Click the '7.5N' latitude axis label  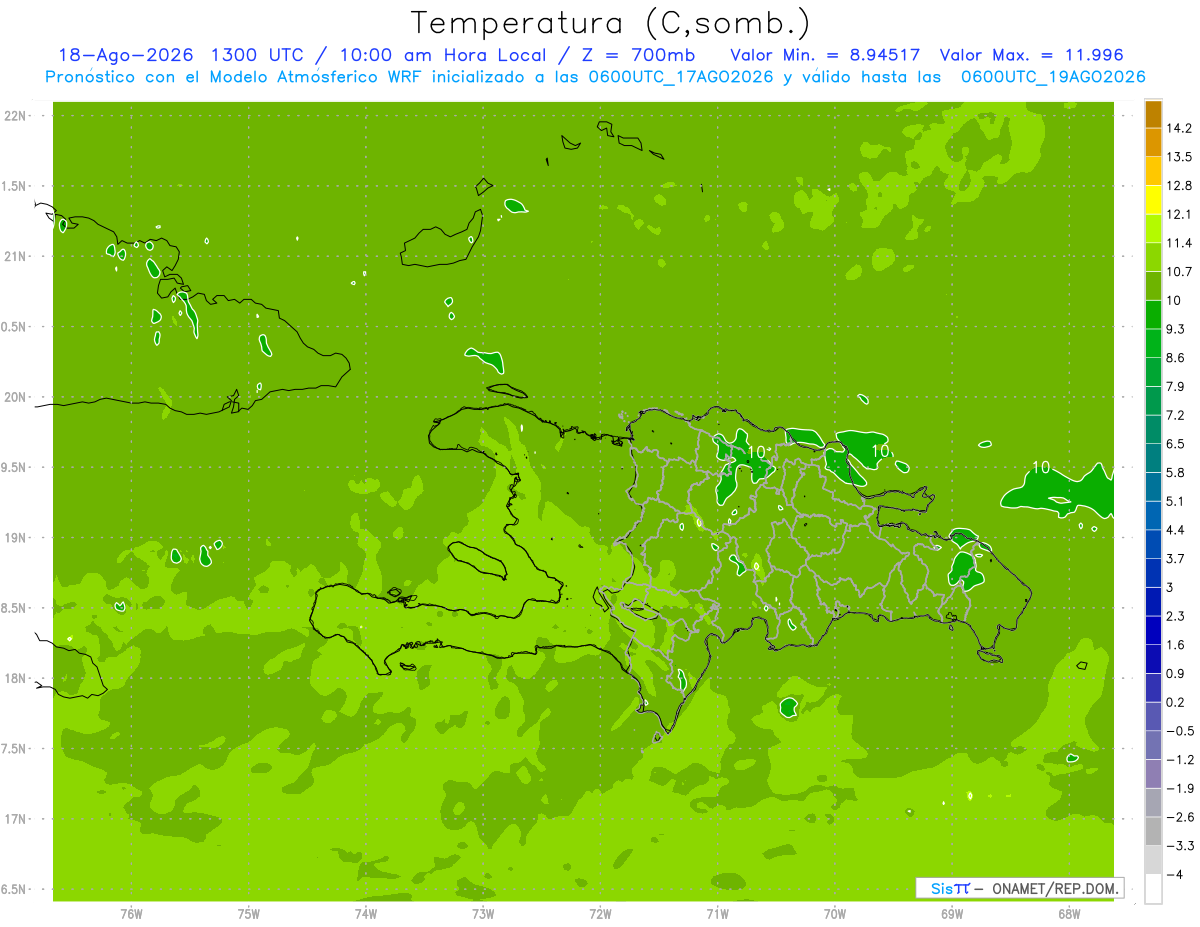click(15, 749)
